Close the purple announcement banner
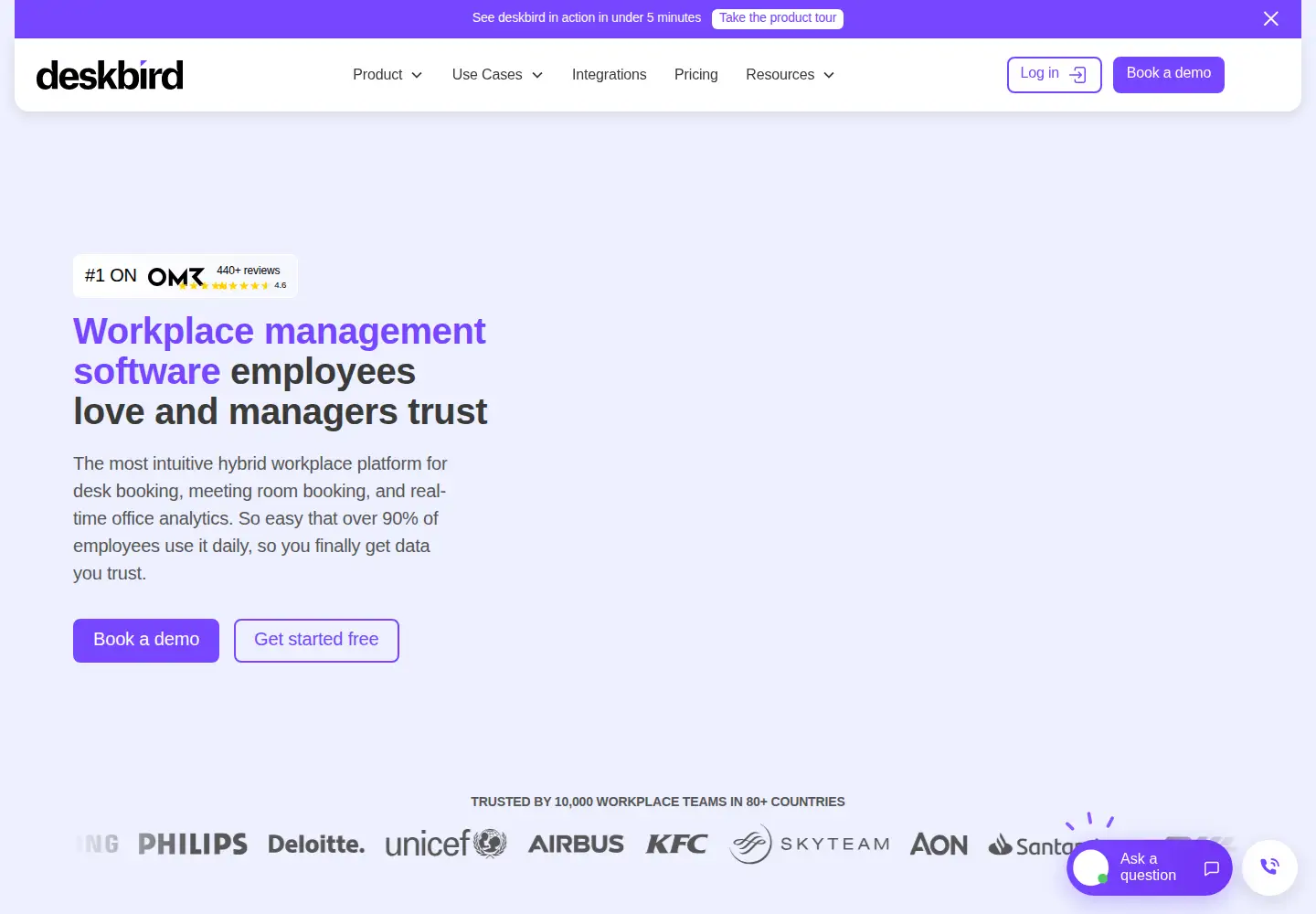The image size is (1316, 914). (x=1270, y=18)
